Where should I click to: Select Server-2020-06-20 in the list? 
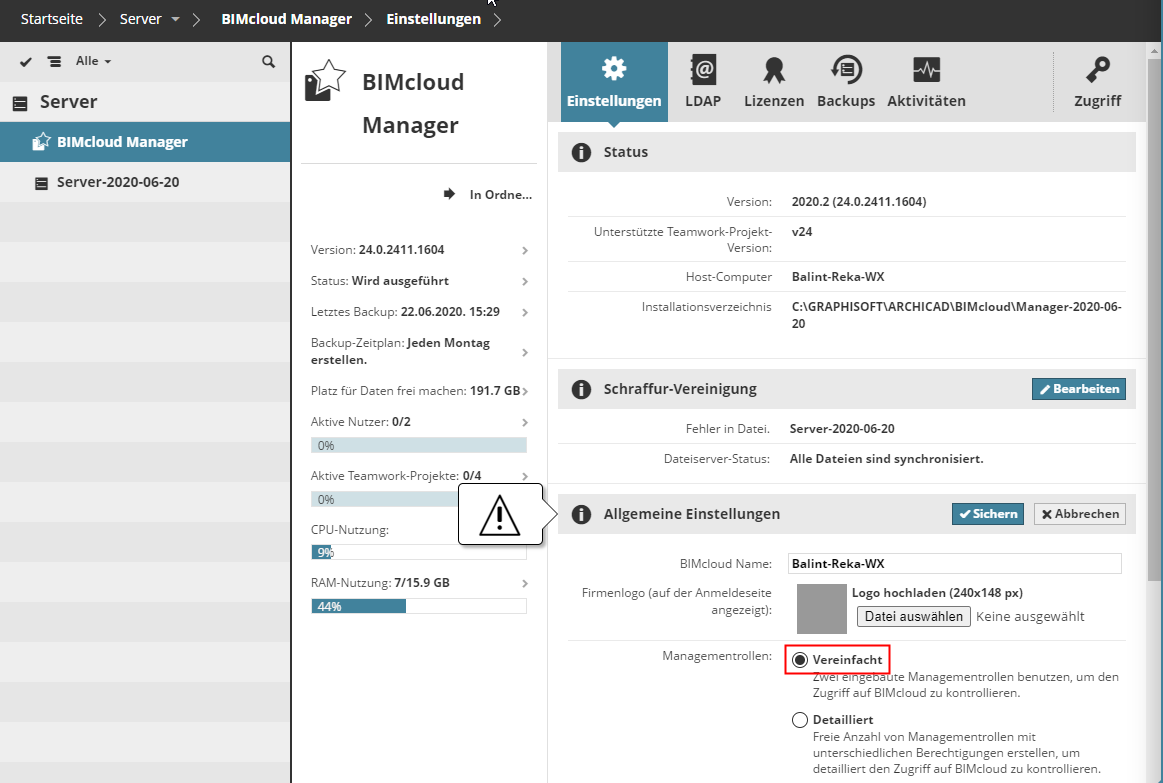[x=145, y=182]
